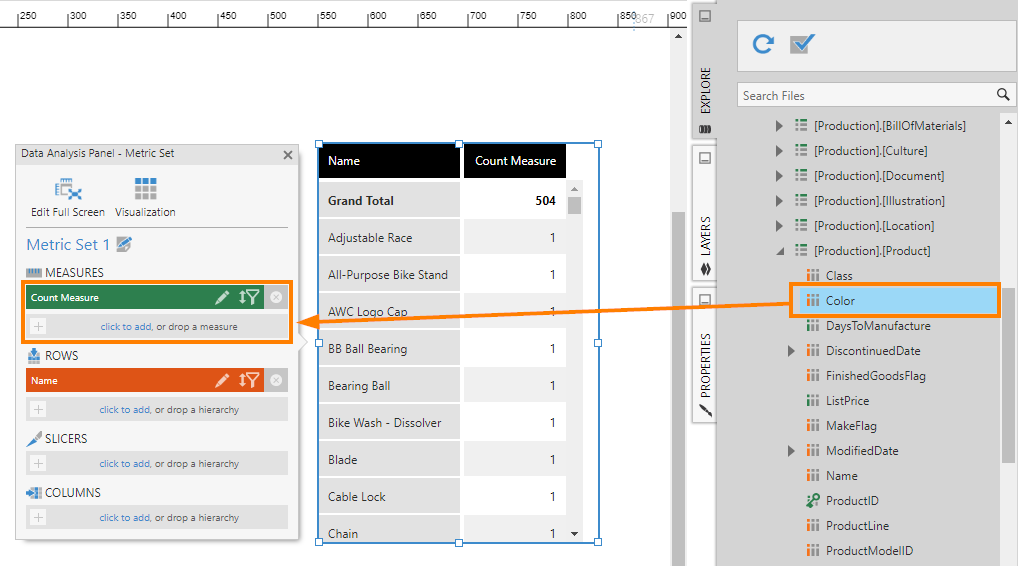Screen dimensions: 1018x566
Task: Edit the Count Measure with the pencil icon
Action: pos(222,297)
